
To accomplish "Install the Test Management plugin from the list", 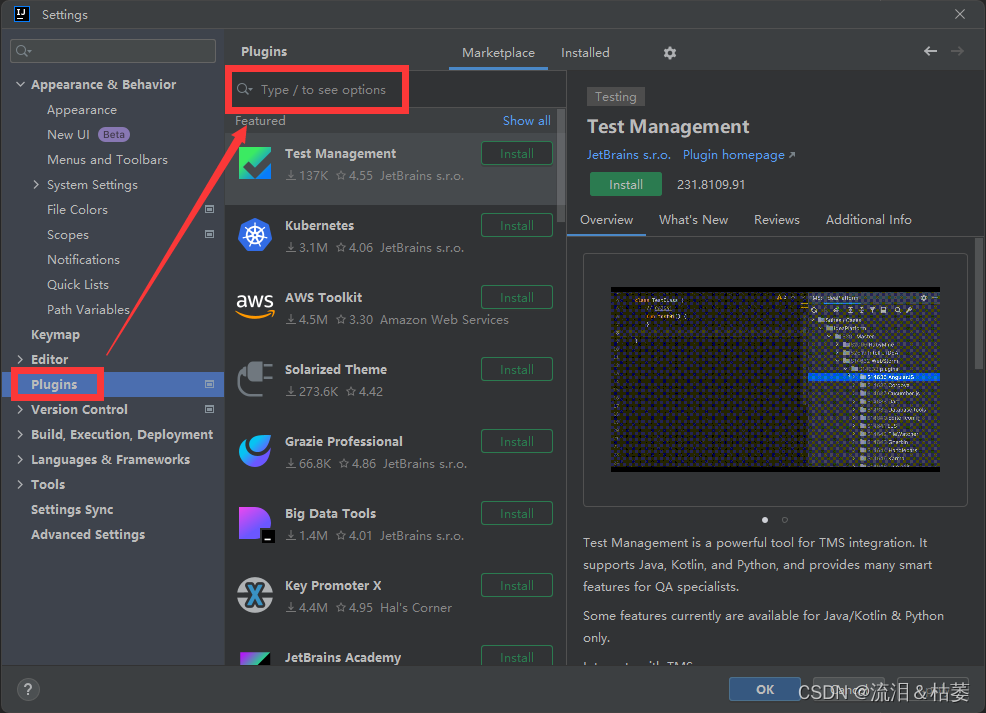I will [517, 153].
